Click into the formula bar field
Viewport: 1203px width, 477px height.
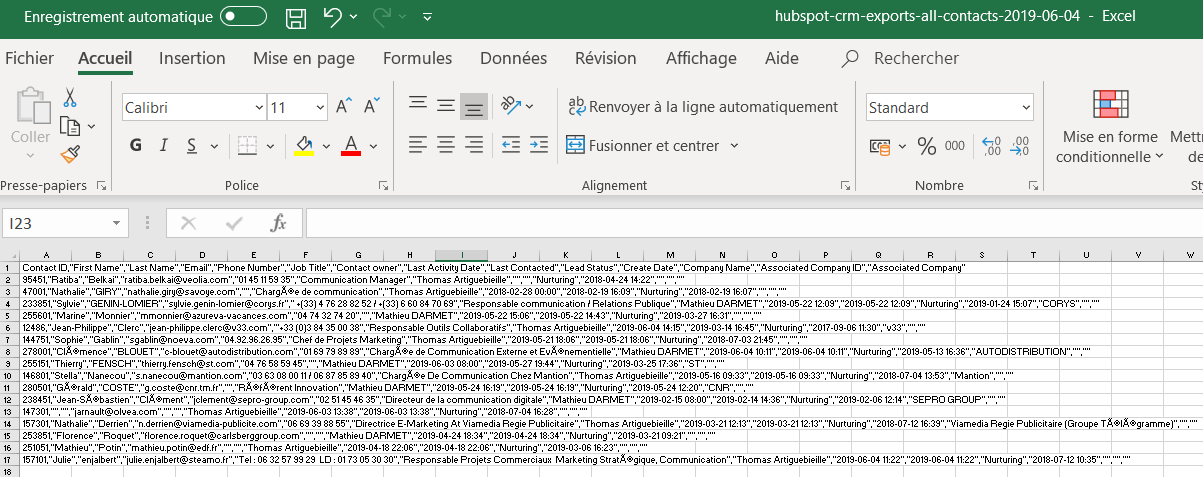754,222
